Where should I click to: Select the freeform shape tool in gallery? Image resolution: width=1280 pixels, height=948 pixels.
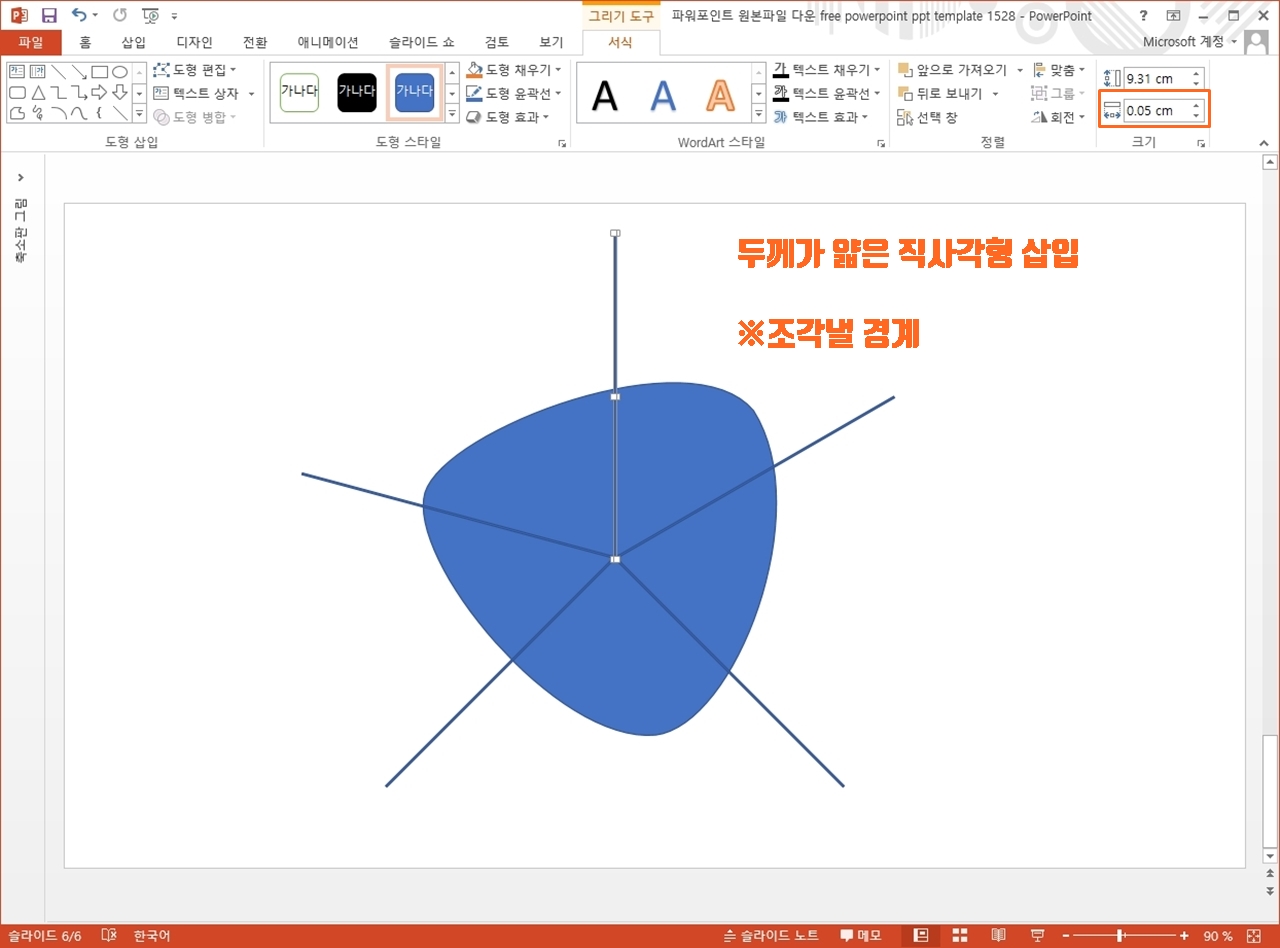click(x=17, y=113)
